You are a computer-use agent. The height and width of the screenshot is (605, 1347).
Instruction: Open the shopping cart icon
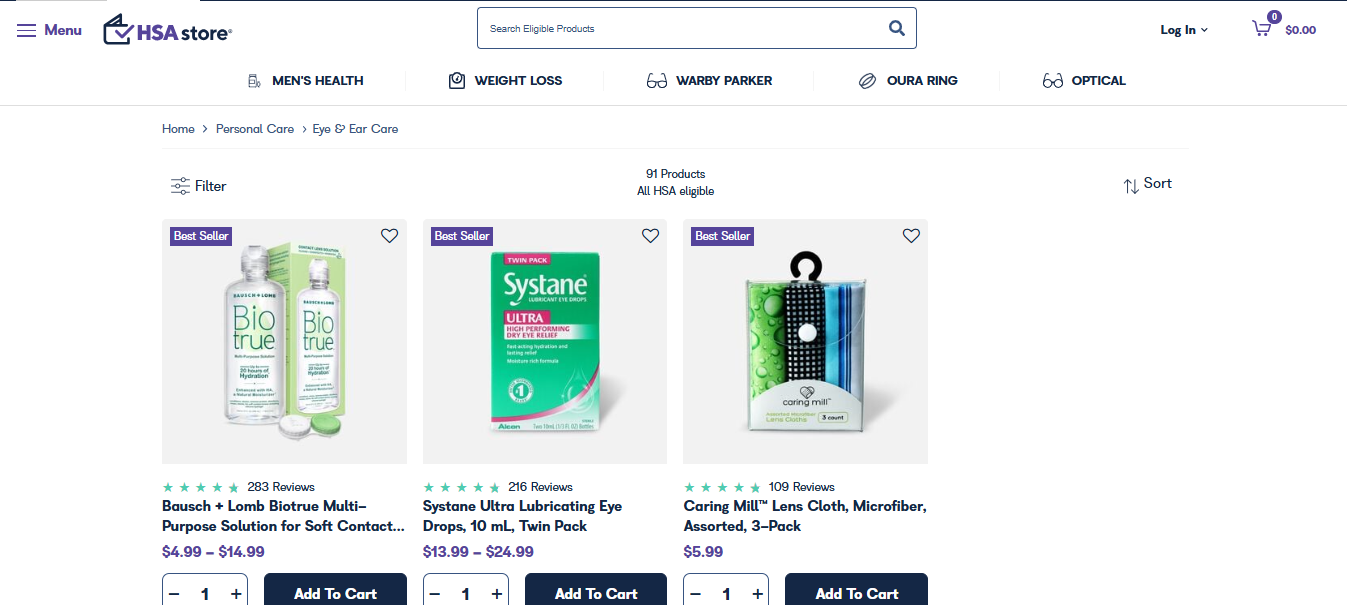pos(1262,29)
